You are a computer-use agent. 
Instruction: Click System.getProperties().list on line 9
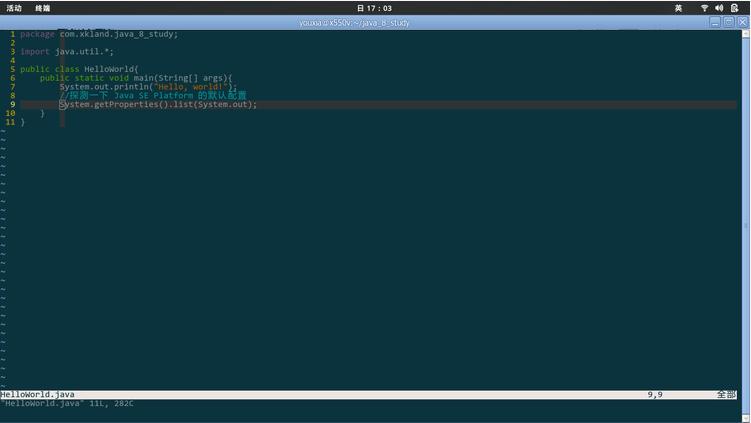point(126,104)
